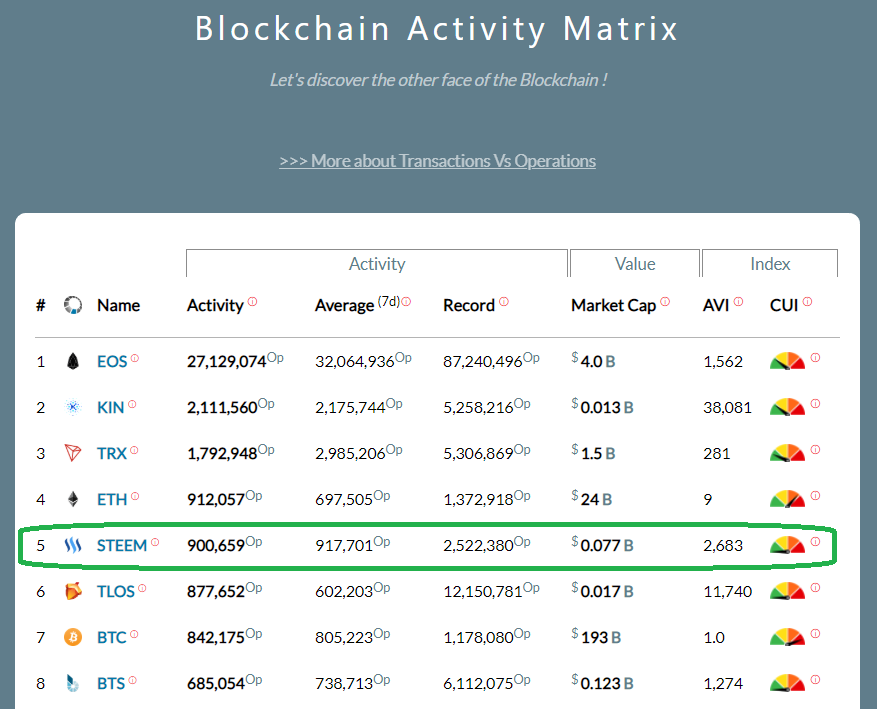Click the BTS BitShares logo icon
Image resolution: width=877 pixels, height=709 pixels.
pos(72,684)
